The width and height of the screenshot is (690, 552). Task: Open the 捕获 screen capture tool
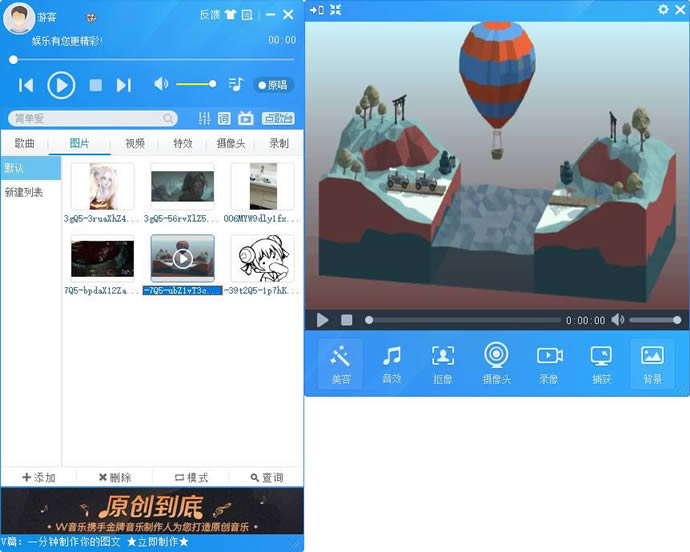tap(601, 364)
